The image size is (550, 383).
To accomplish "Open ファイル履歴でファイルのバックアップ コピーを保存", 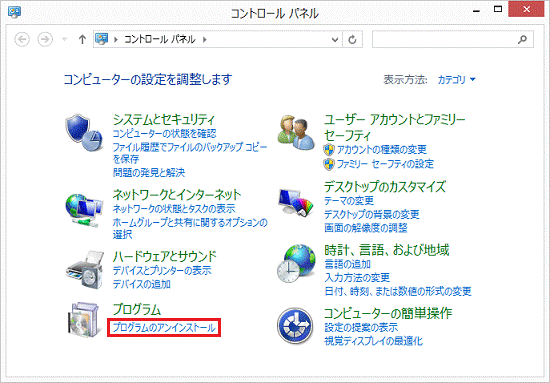I will coord(190,153).
